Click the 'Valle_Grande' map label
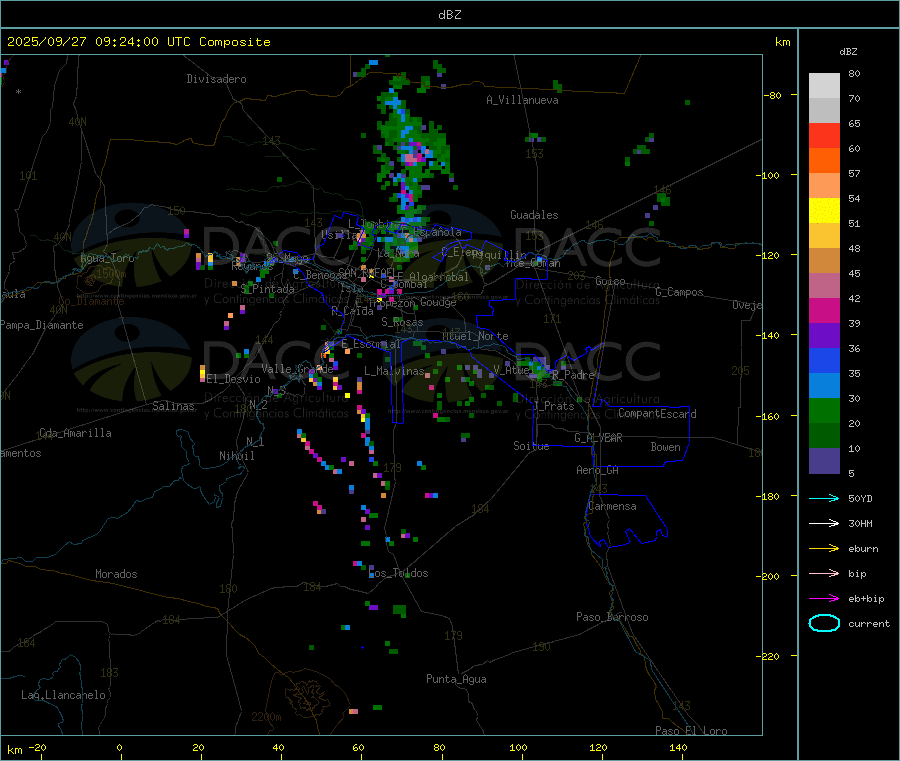The height and width of the screenshot is (761, 900). tap(298, 369)
